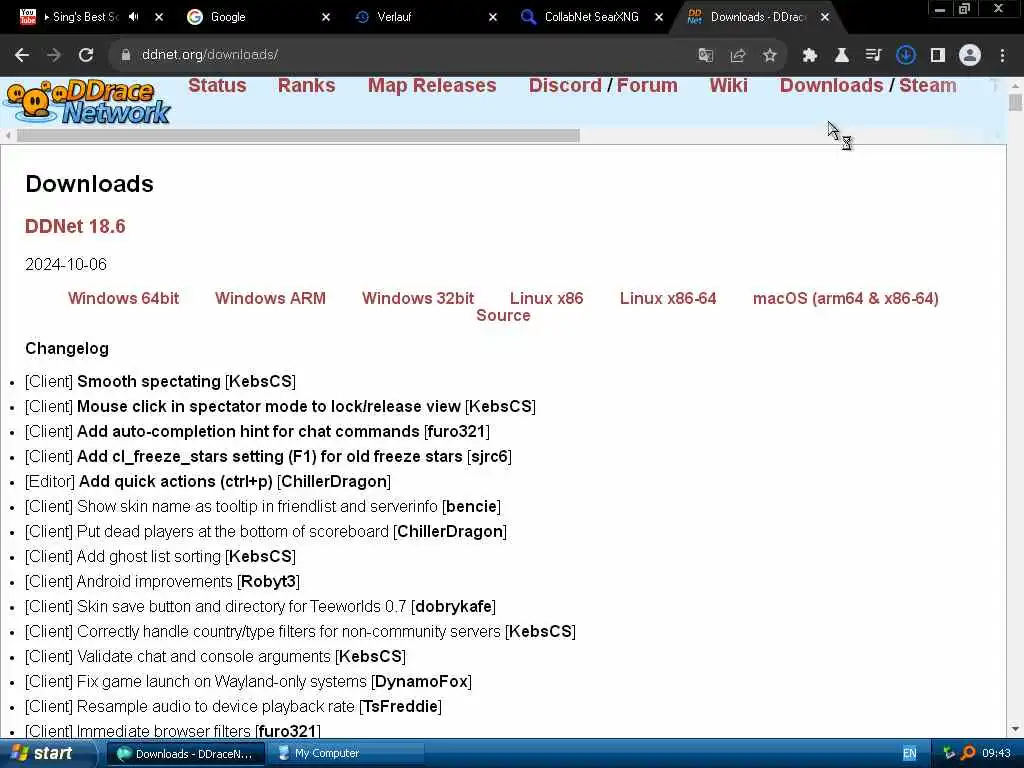Switch to the CollabNet SearXNG tab

click(x=591, y=17)
